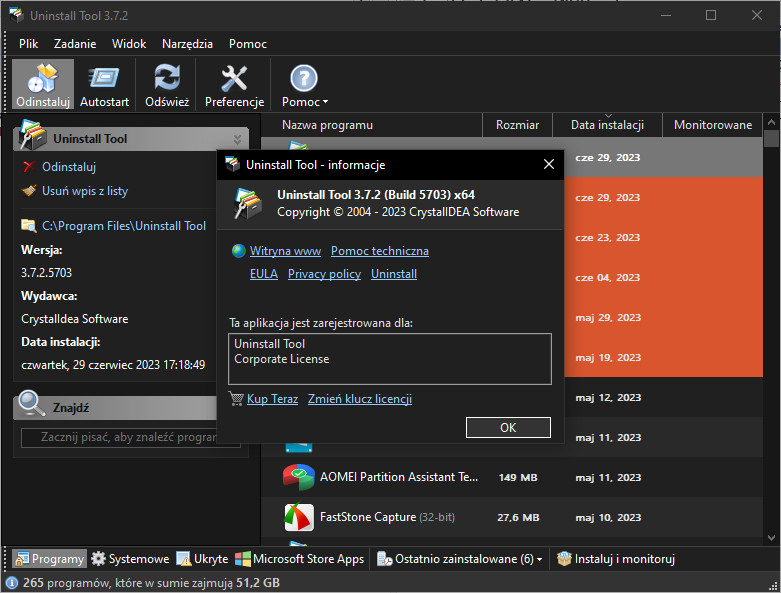Click the Uninstall Tool logo in dialog
This screenshot has height=593, width=781.
point(247,203)
